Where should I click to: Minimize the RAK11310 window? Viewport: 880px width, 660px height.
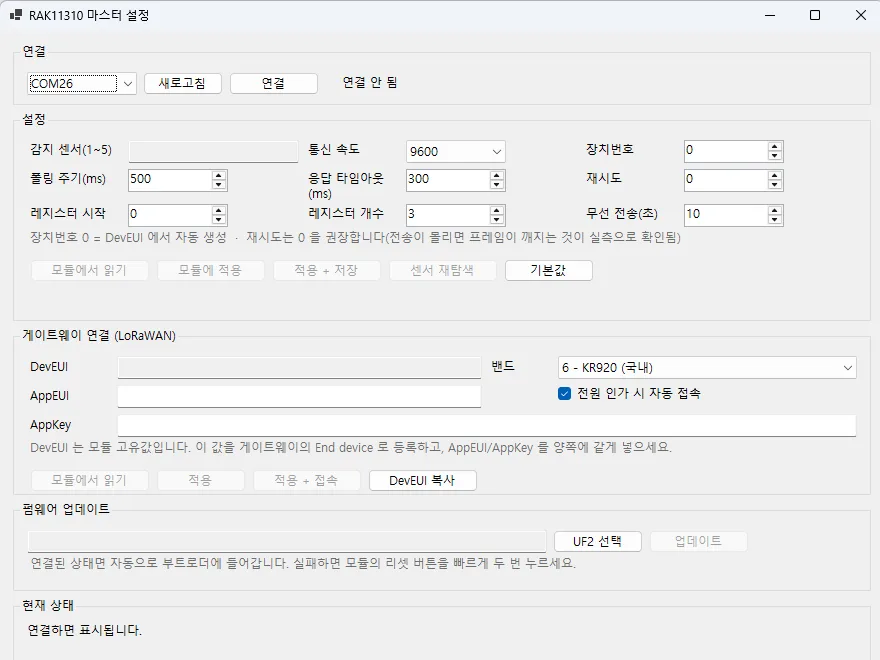pos(770,15)
